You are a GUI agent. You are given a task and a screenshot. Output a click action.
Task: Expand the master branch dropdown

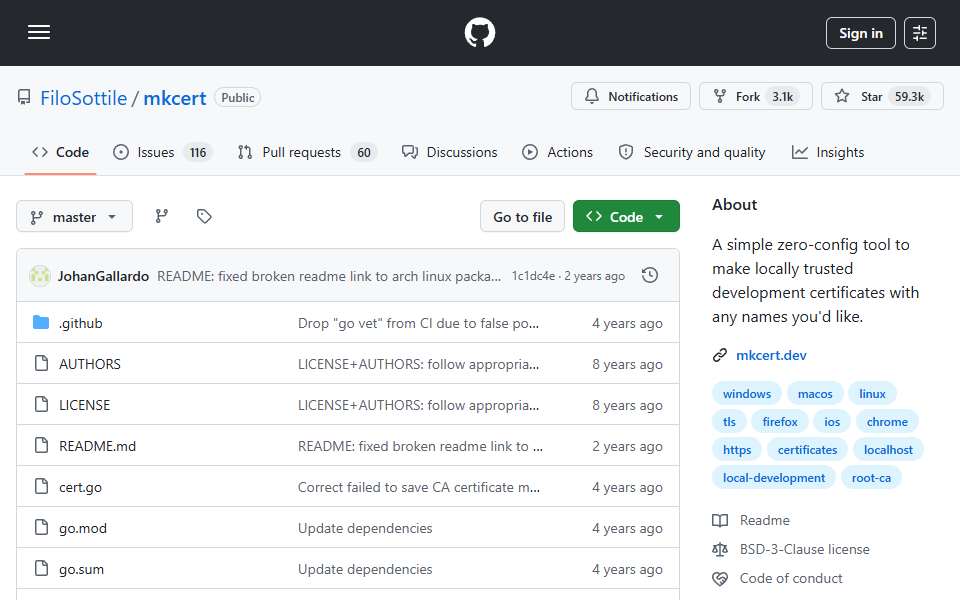(74, 217)
